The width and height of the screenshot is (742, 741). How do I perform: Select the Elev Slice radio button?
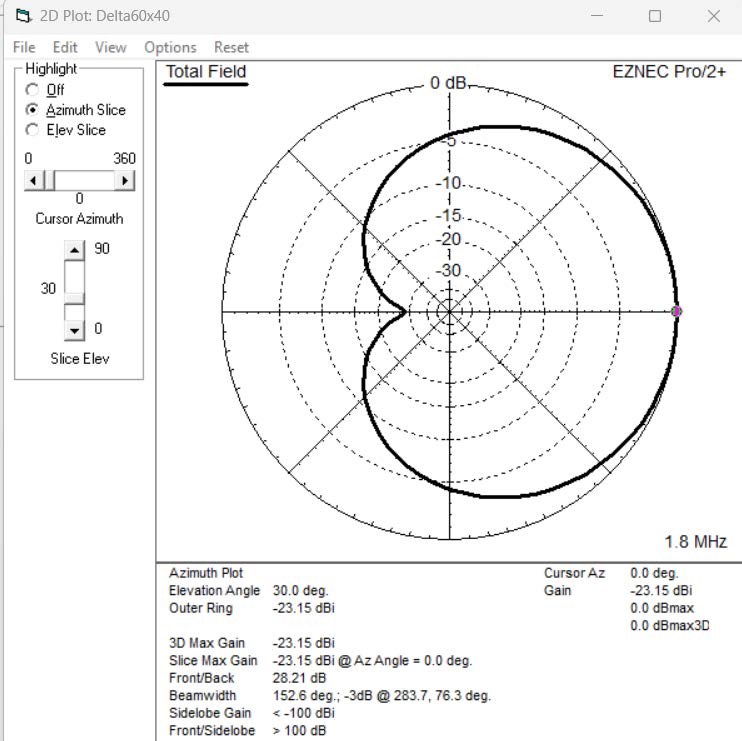pyautogui.click(x=33, y=130)
